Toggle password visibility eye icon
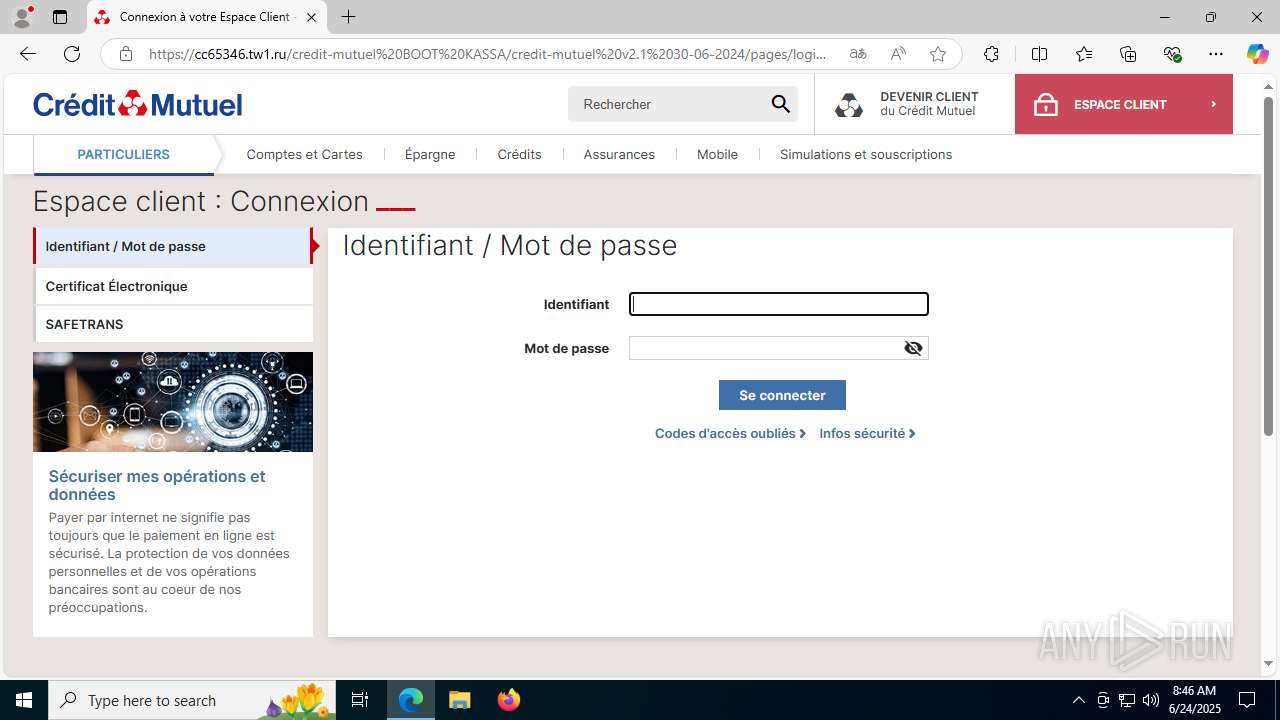This screenshot has height=720, width=1280. tap(913, 348)
